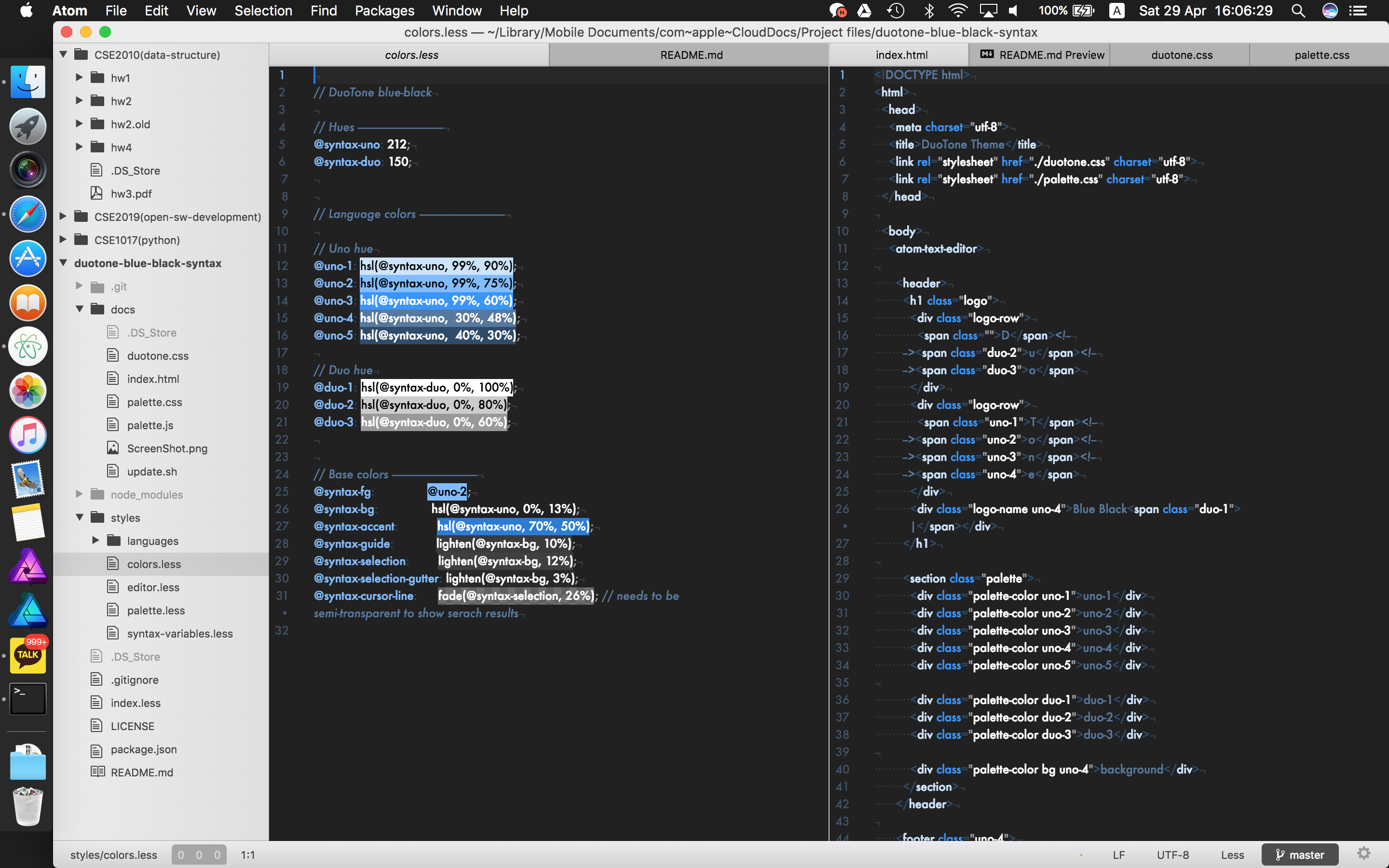Click the UTF-8 encoding selector

click(x=1172, y=855)
